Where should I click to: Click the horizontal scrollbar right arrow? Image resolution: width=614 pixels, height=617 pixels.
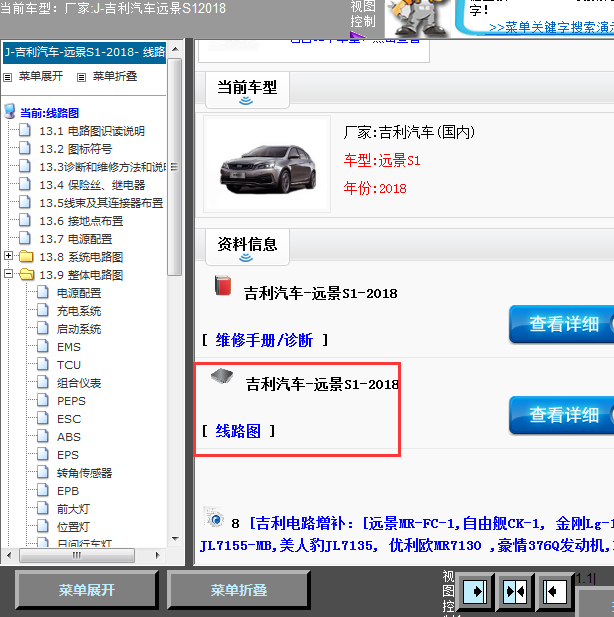(157, 555)
